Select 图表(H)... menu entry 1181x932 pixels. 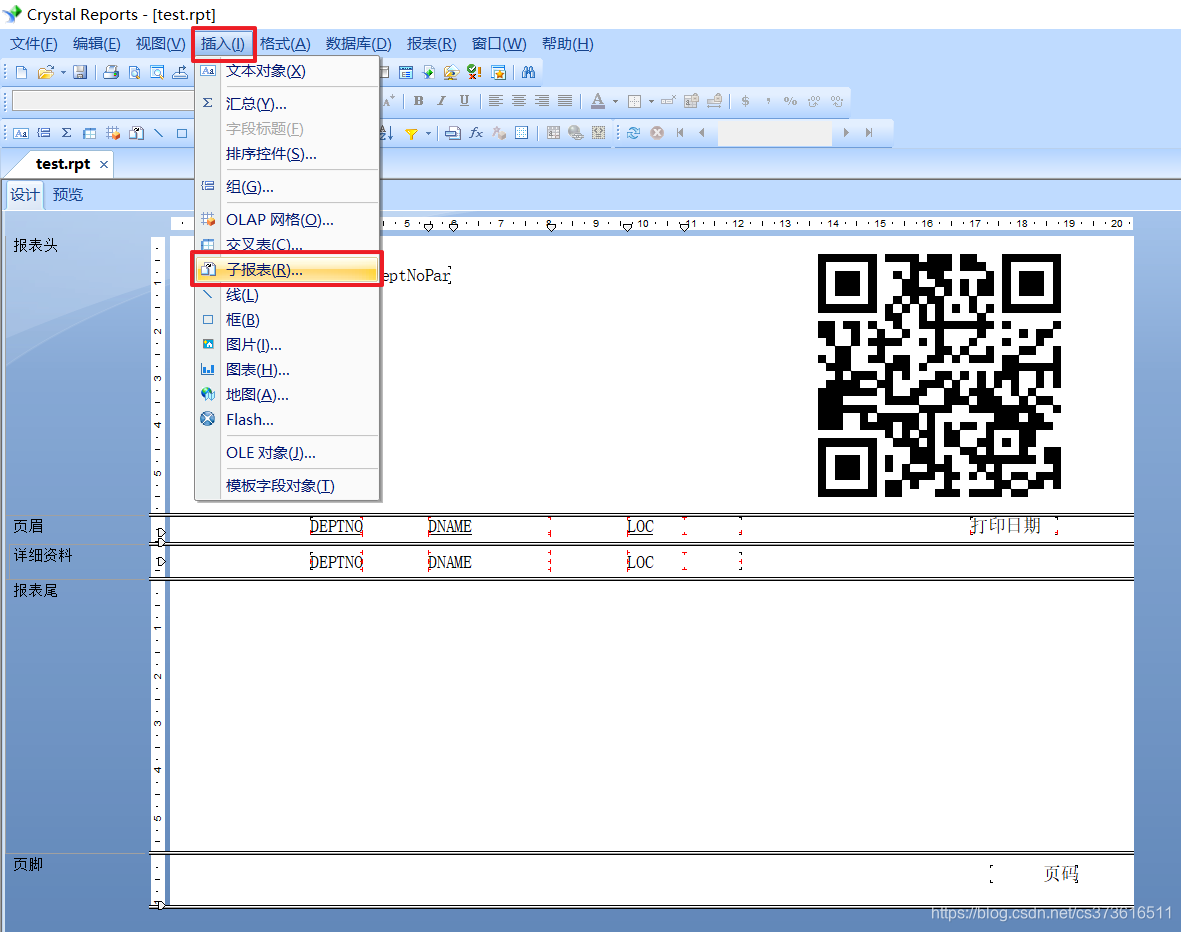point(287,370)
